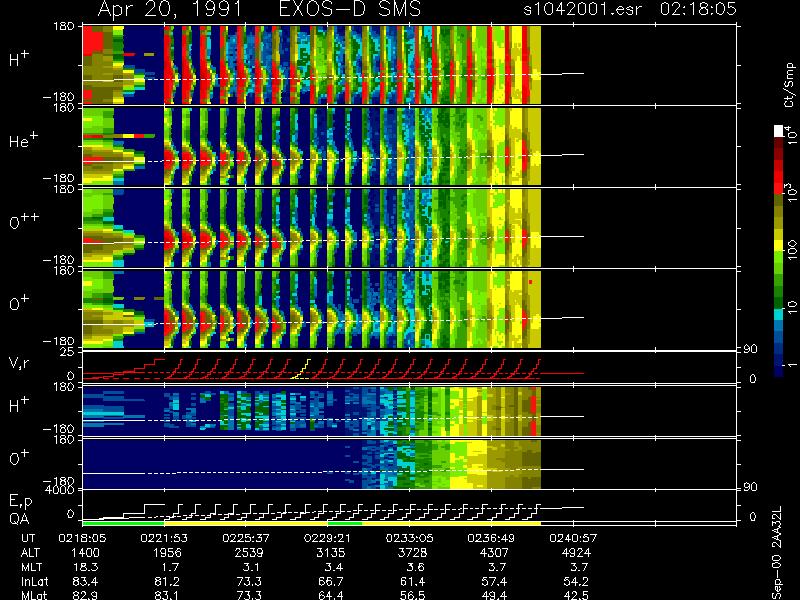This screenshot has width=800, height=600.
Task: Click the MLT value "3.4"
Action: click(333, 567)
